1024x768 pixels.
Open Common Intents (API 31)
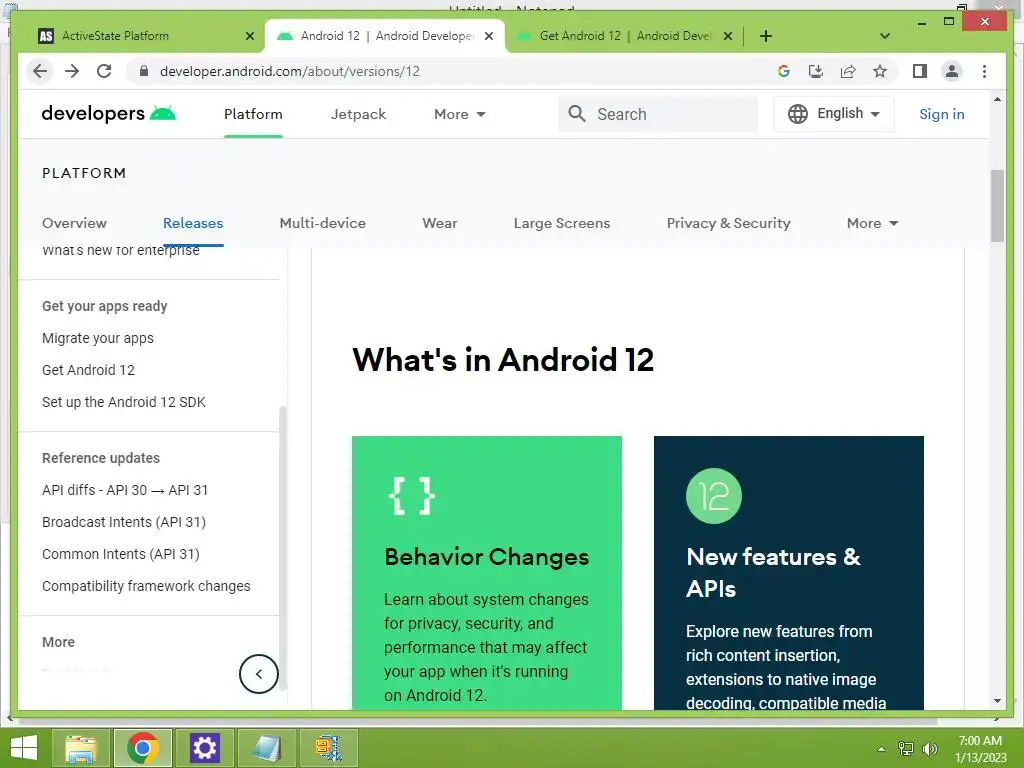(x=121, y=554)
